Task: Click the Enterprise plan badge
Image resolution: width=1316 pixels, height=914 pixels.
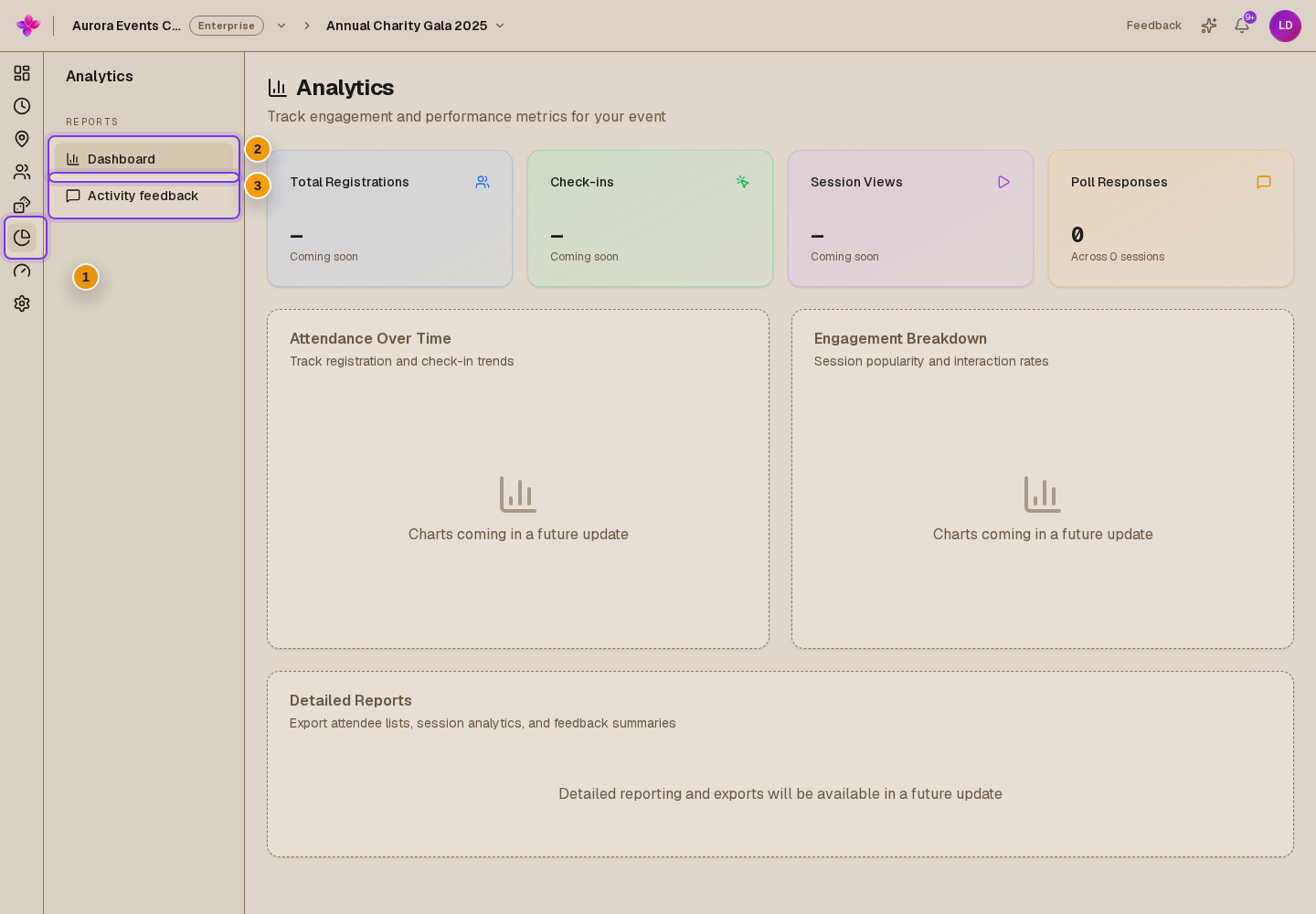Action: [227, 26]
